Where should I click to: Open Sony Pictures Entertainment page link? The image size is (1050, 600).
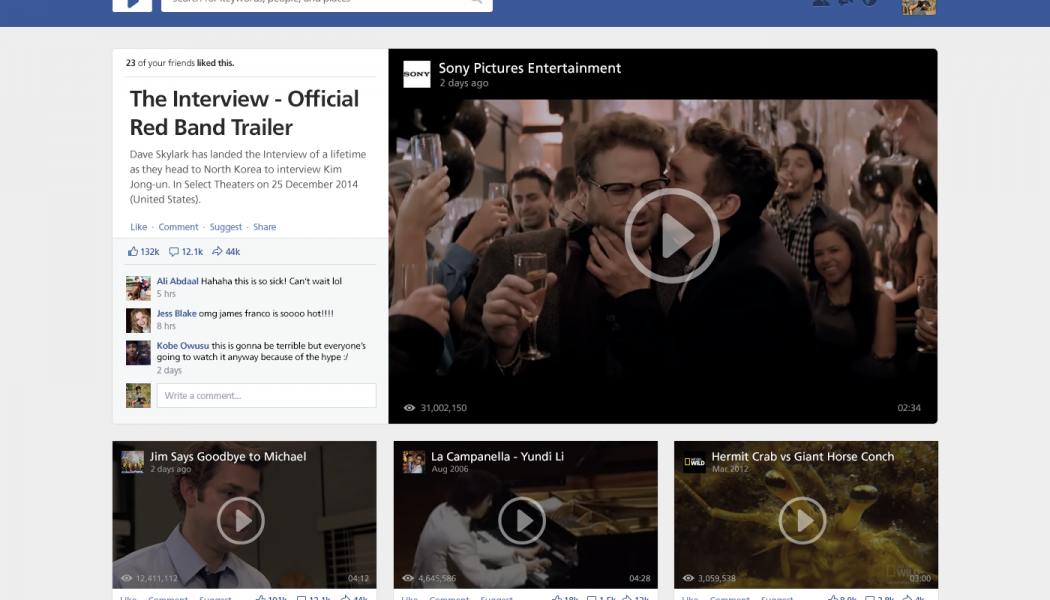click(x=529, y=68)
